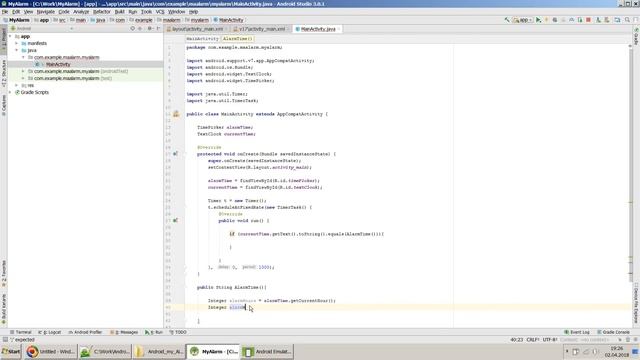The height and width of the screenshot is (360, 640).
Task: Click the Search Everywhere magnifier icon
Action: 627,20
